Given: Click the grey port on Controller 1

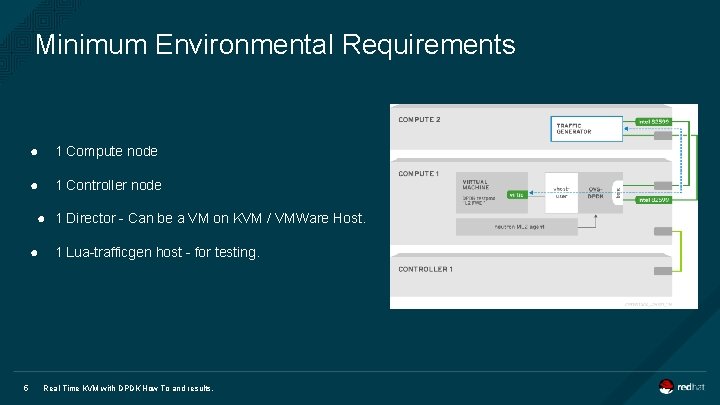Looking at the screenshot, I should coord(663,271).
